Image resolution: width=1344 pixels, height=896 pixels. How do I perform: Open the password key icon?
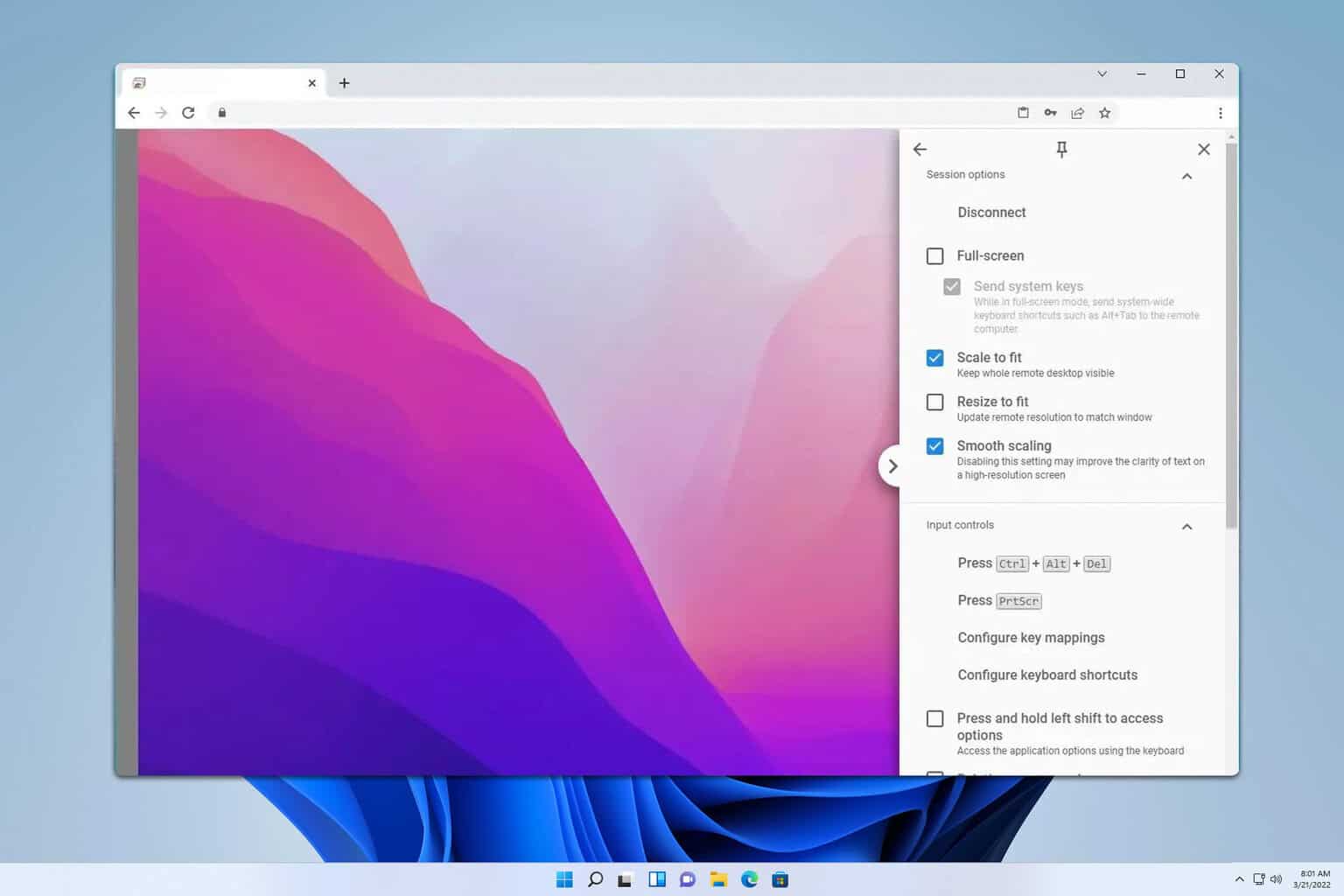pyautogui.click(x=1050, y=113)
